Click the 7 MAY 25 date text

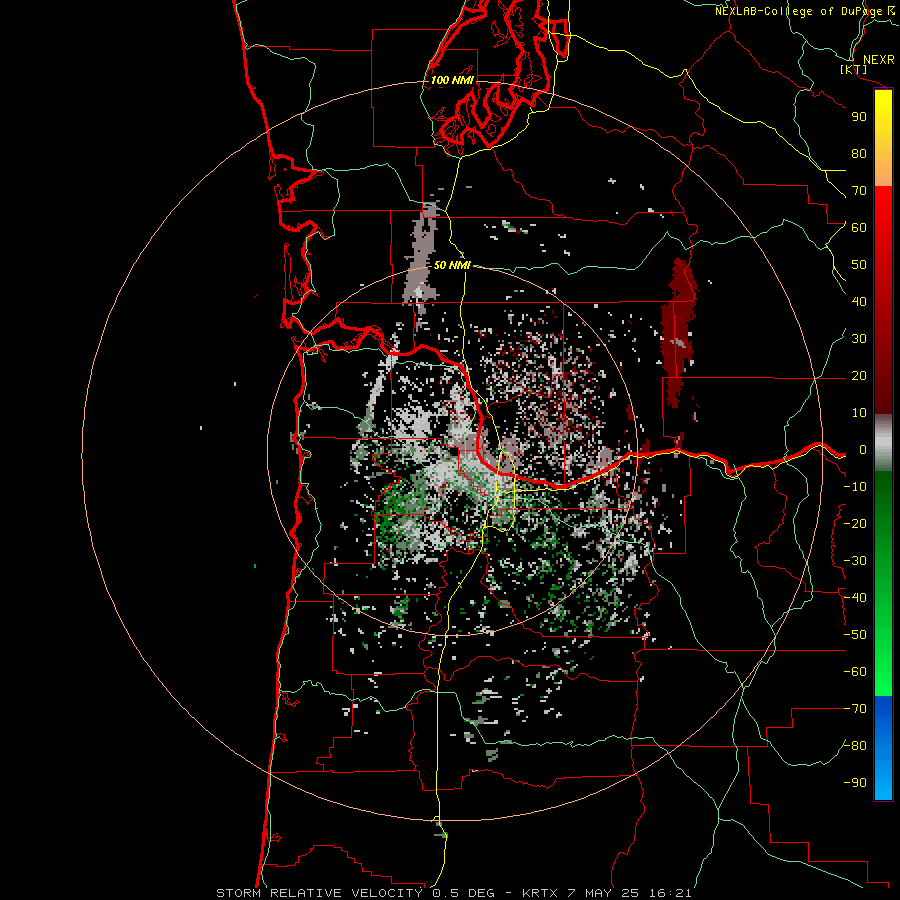604,893
